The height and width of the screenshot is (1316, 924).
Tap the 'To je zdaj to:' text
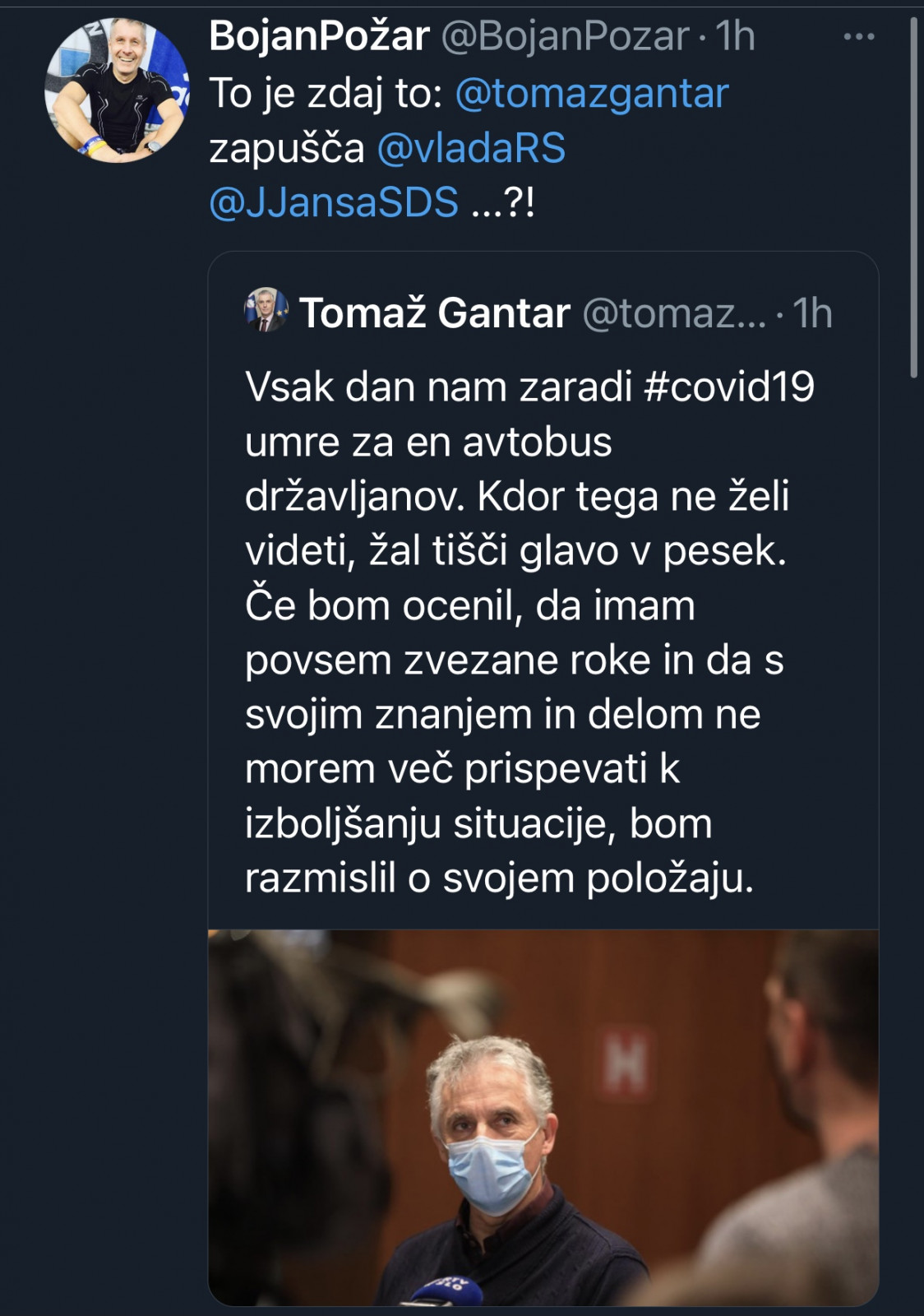point(326,93)
